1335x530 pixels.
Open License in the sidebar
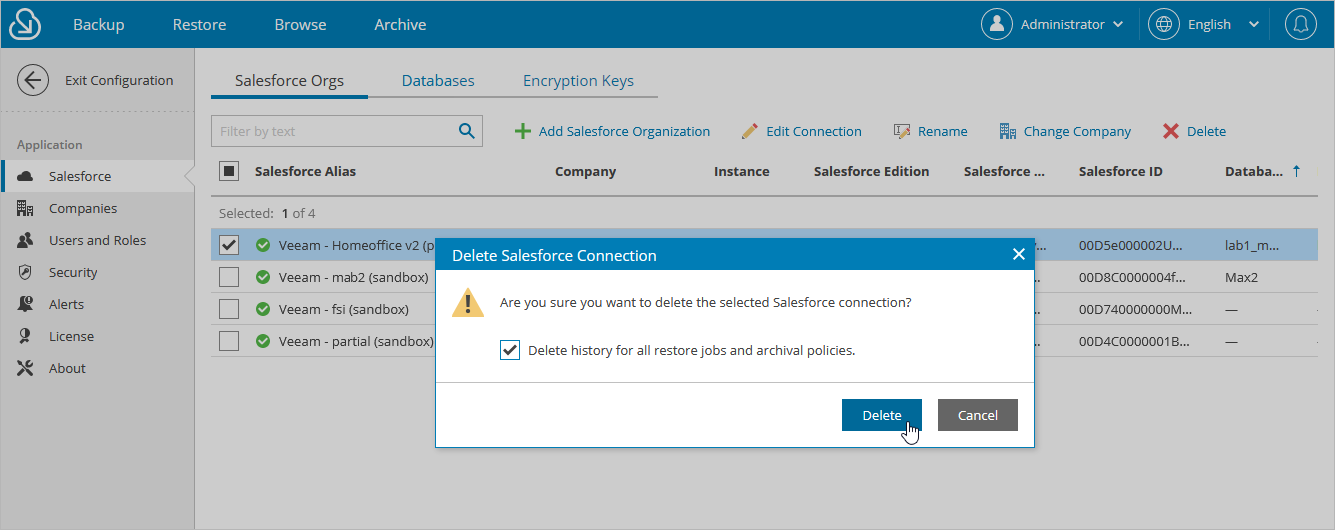coord(71,336)
